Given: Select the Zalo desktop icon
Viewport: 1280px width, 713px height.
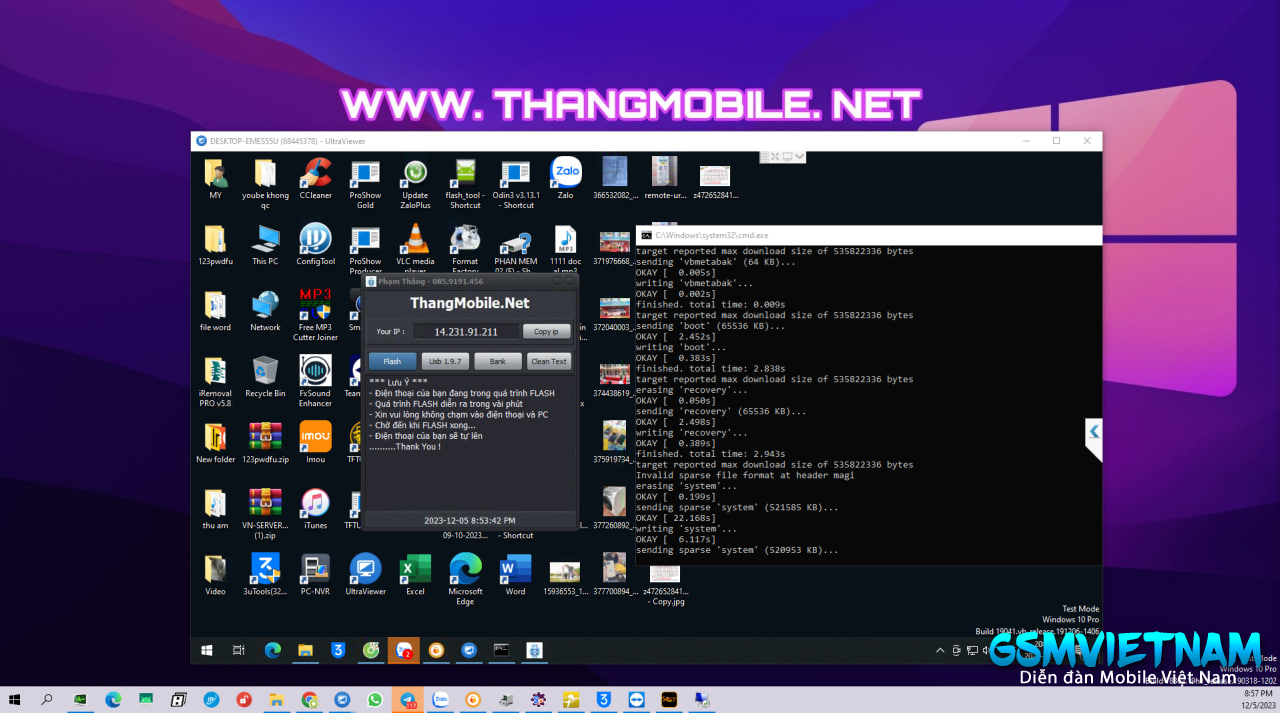Looking at the screenshot, I should tap(565, 179).
